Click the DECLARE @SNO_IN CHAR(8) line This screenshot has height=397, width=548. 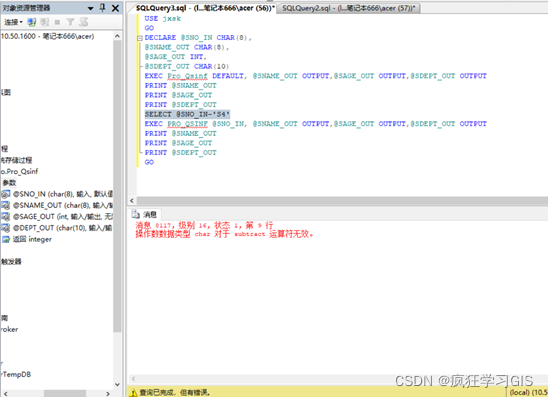(x=198, y=38)
